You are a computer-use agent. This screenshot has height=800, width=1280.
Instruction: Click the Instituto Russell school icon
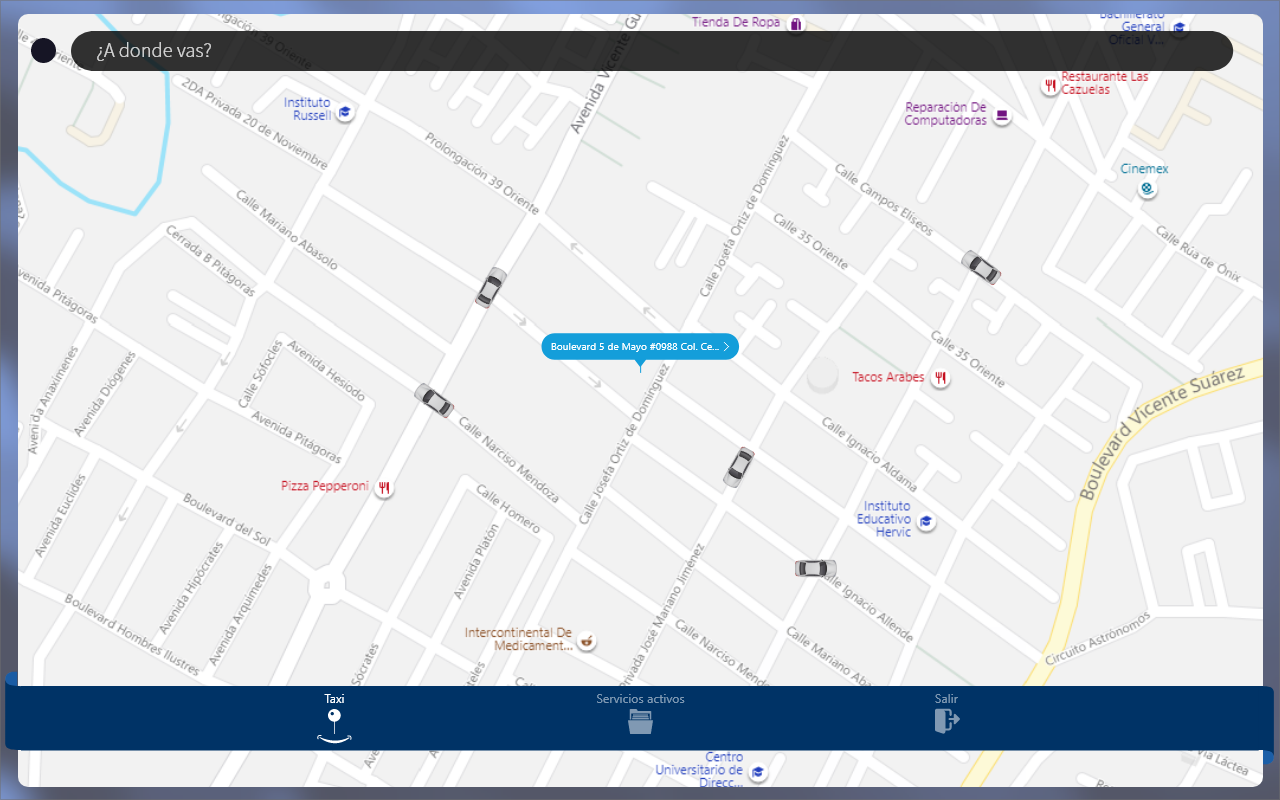click(345, 113)
